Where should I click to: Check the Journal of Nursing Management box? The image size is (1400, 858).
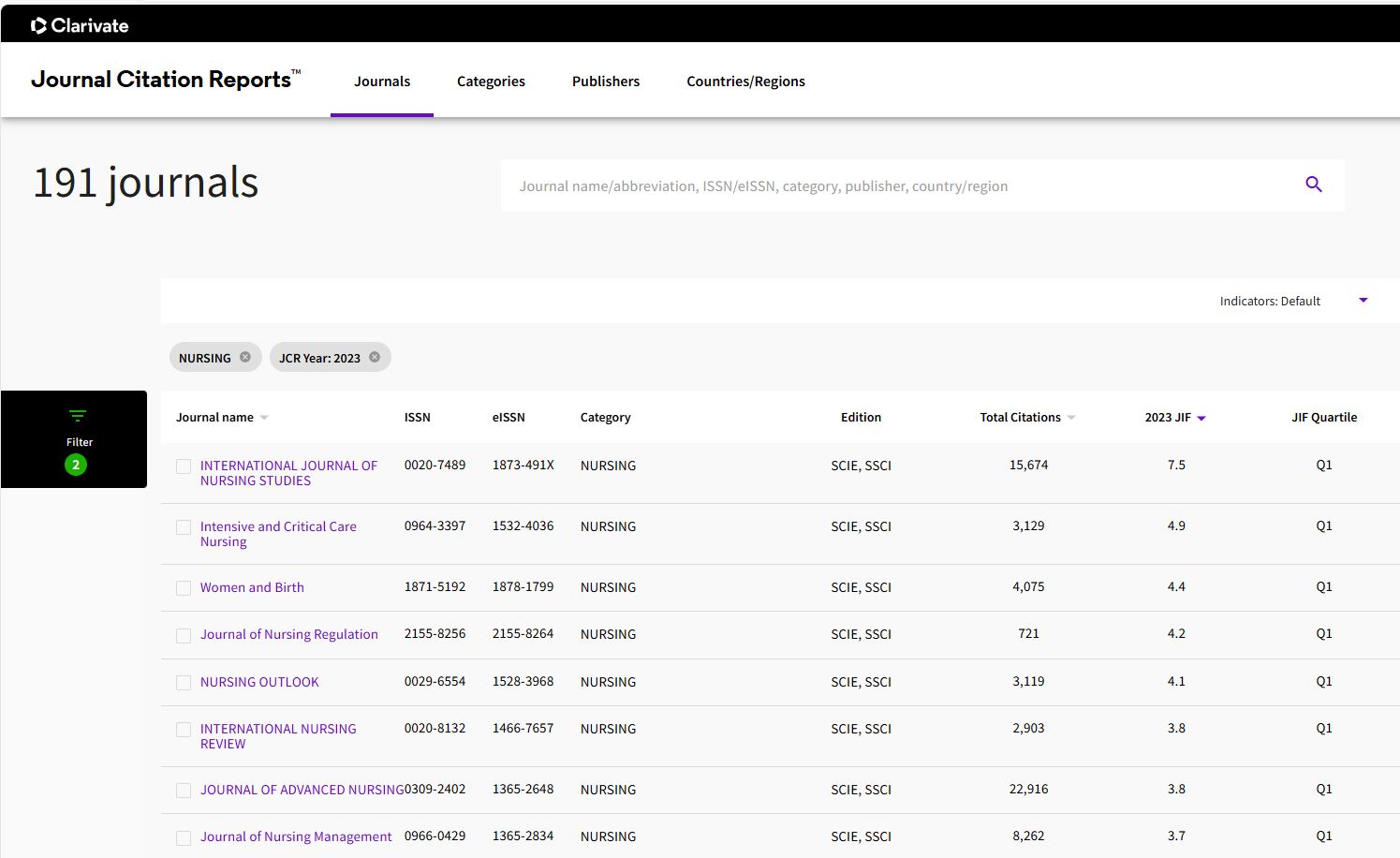(x=184, y=838)
